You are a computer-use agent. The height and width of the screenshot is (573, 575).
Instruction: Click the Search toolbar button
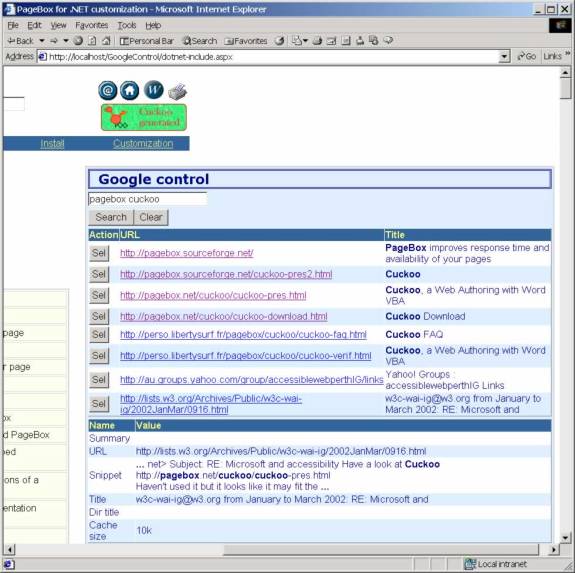(x=200, y=41)
